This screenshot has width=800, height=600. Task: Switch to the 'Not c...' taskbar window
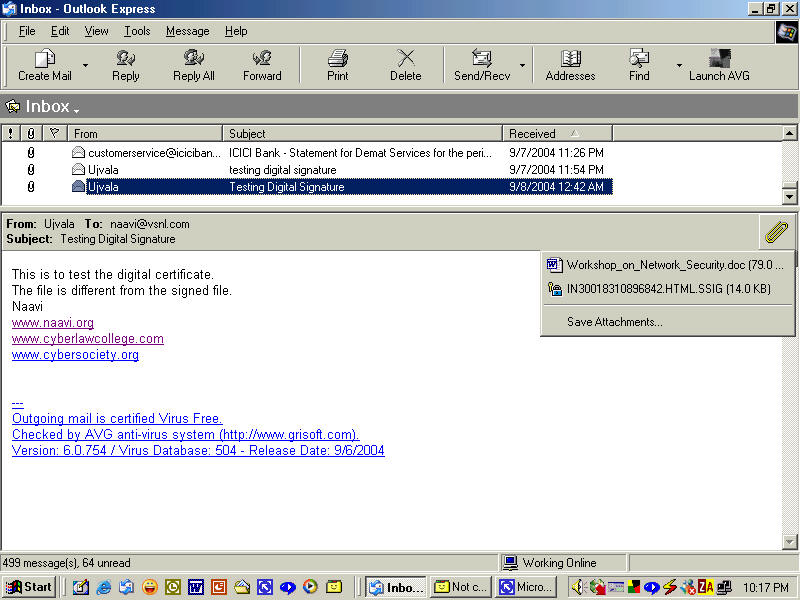coord(461,587)
